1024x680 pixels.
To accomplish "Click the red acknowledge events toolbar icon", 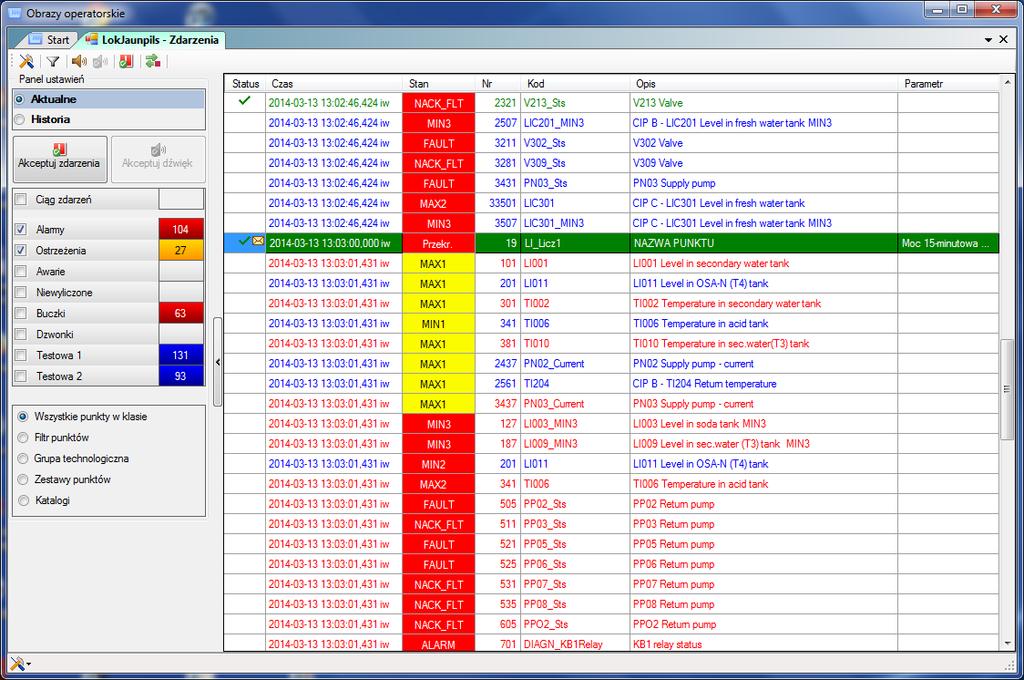I will [126, 61].
